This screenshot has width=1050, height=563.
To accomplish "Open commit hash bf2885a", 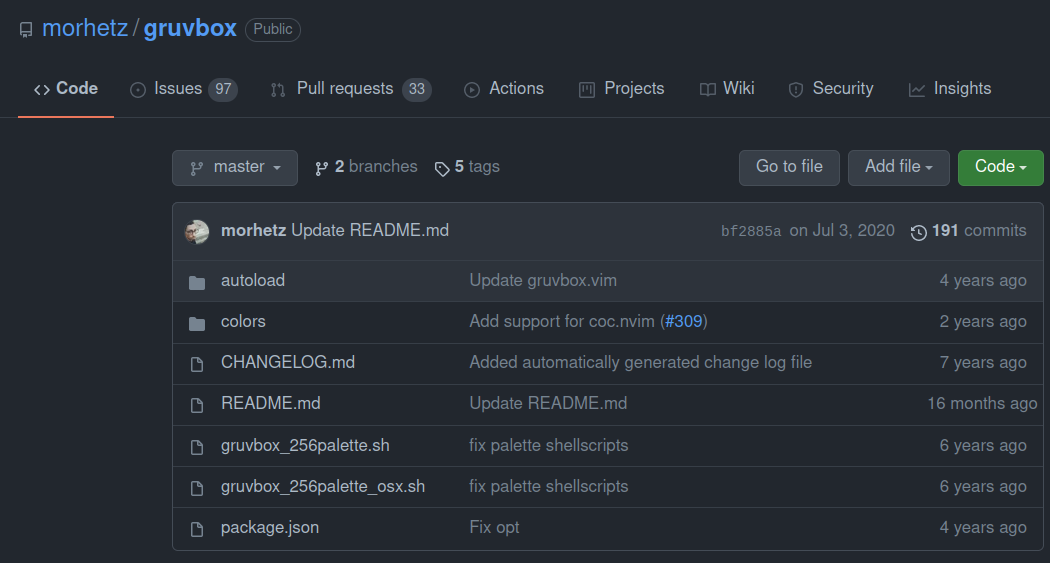I will tap(751, 232).
